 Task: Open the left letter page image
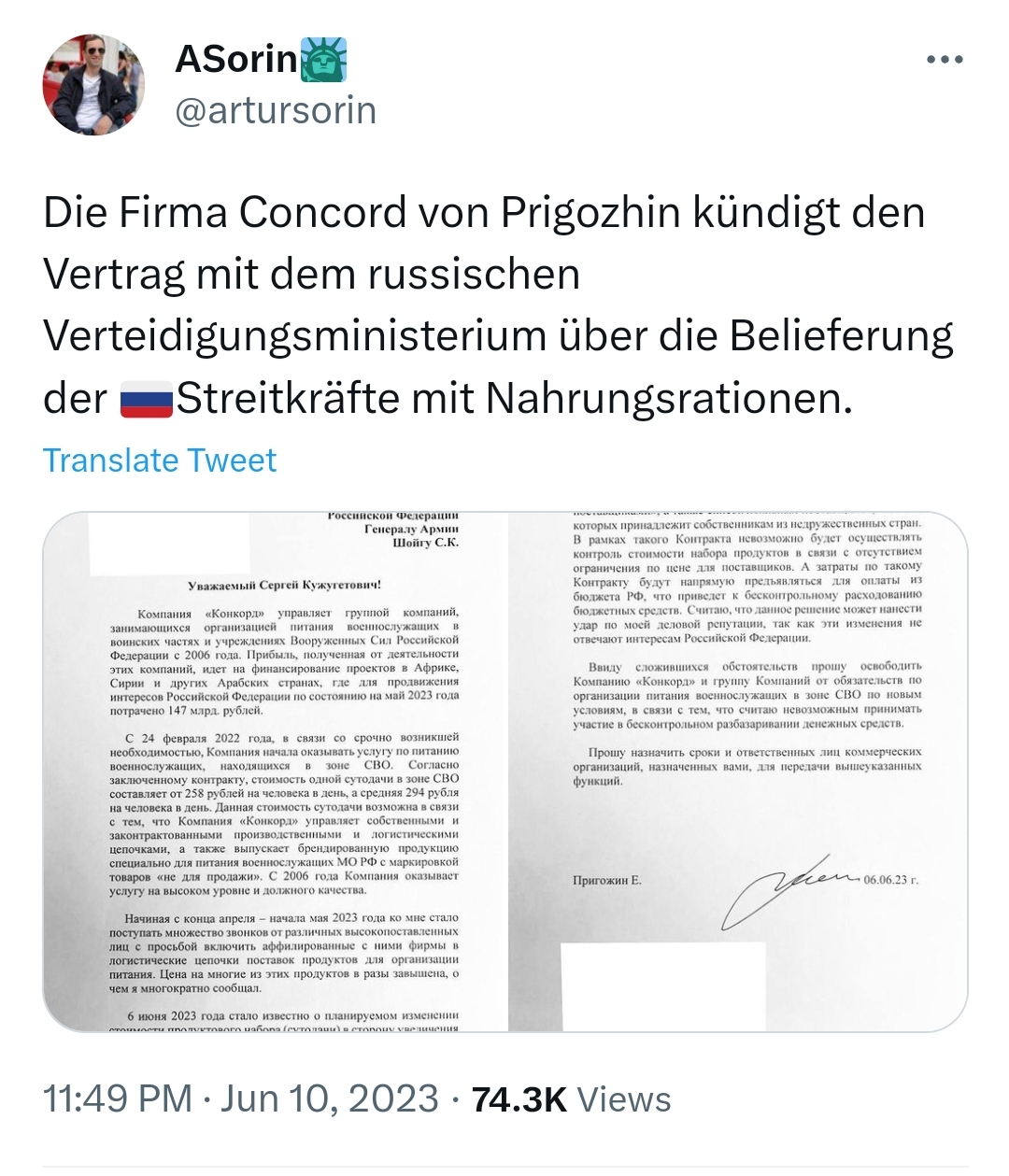[275, 772]
